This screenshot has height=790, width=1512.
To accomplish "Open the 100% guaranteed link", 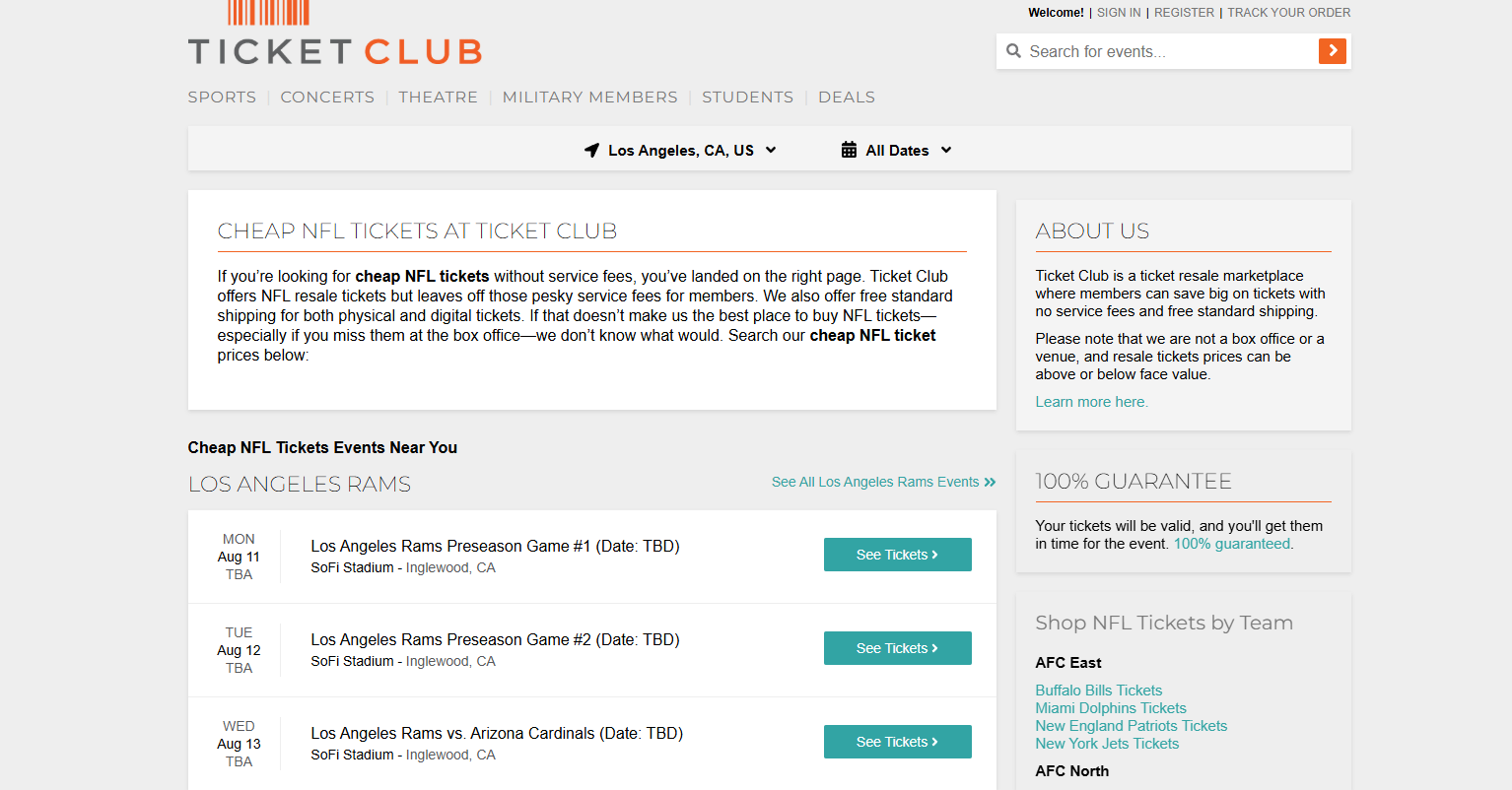I will pos(1232,544).
